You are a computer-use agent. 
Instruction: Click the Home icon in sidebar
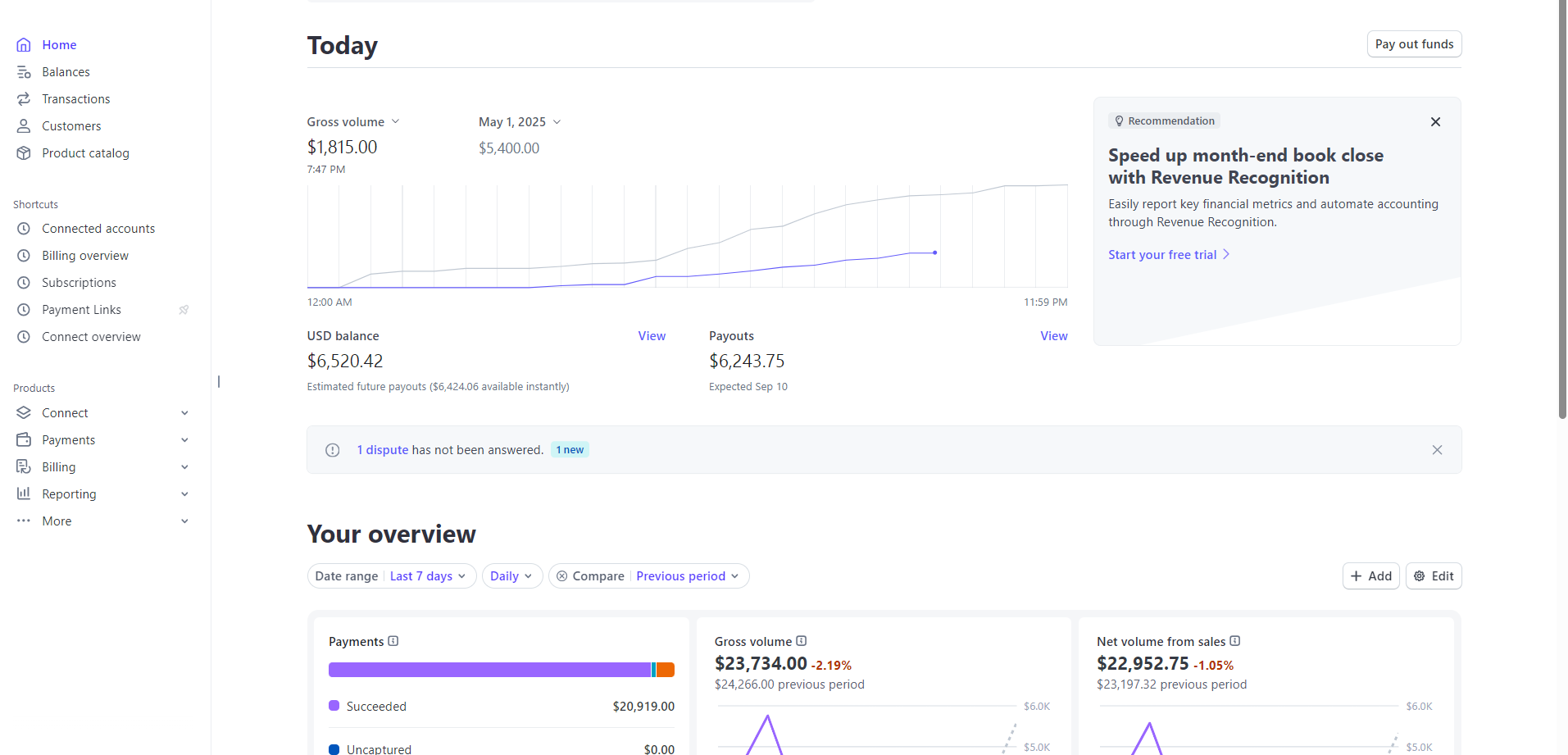[x=24, y=45]
